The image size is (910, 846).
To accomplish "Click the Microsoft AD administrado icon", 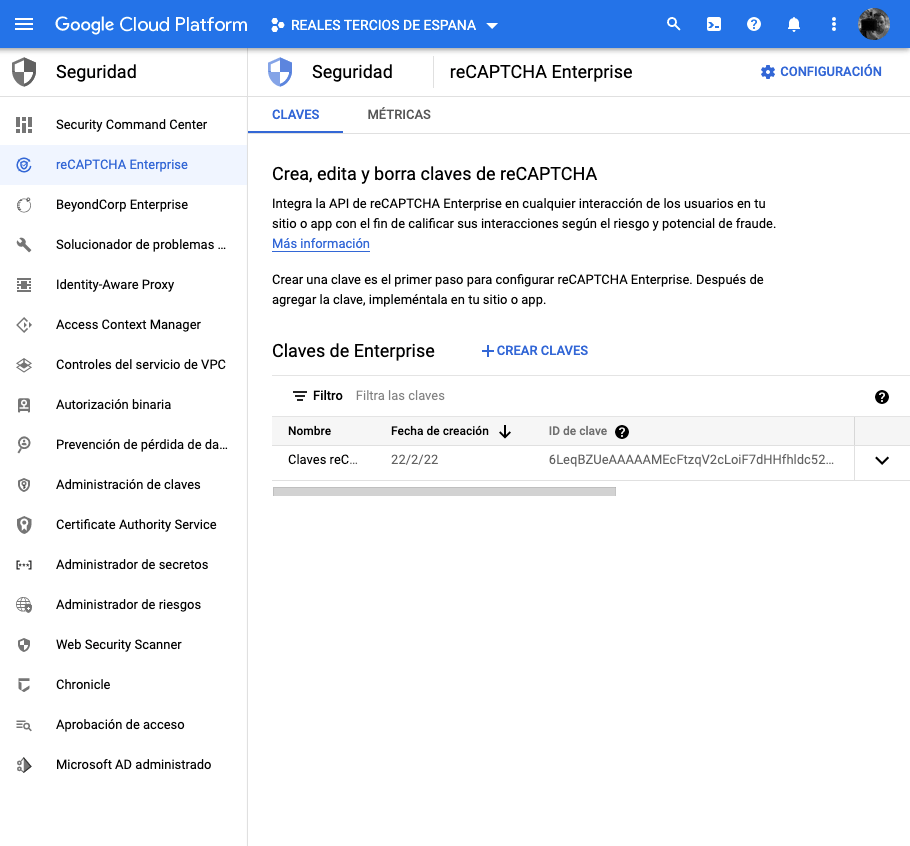I will tap(24, 765).
